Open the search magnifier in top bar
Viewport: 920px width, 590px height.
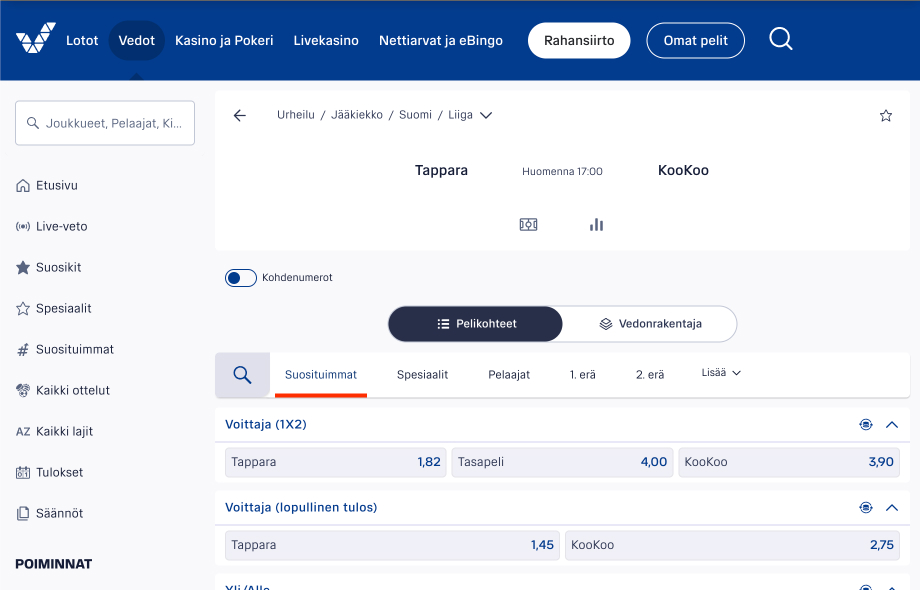[x=780, y=39]
